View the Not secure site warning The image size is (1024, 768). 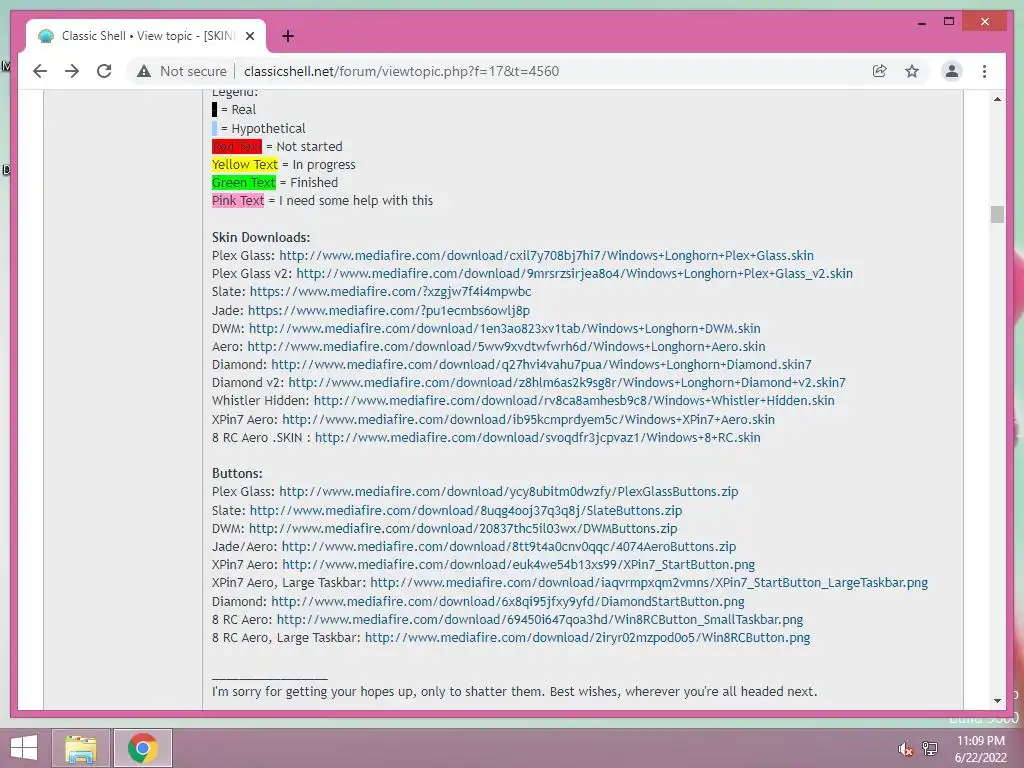(182, 71)
